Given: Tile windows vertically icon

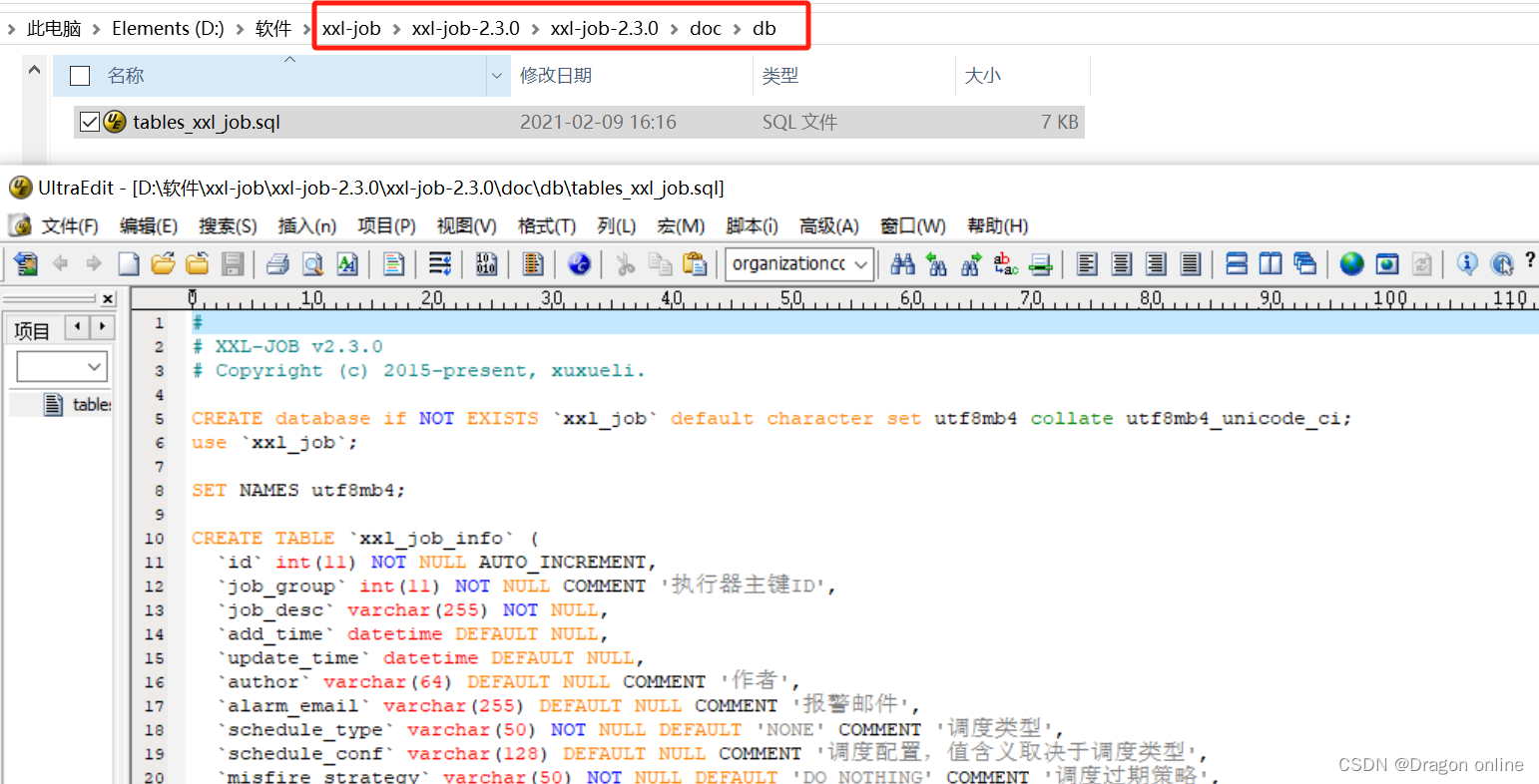Looking at the screenshot, I should point(1271,263).
